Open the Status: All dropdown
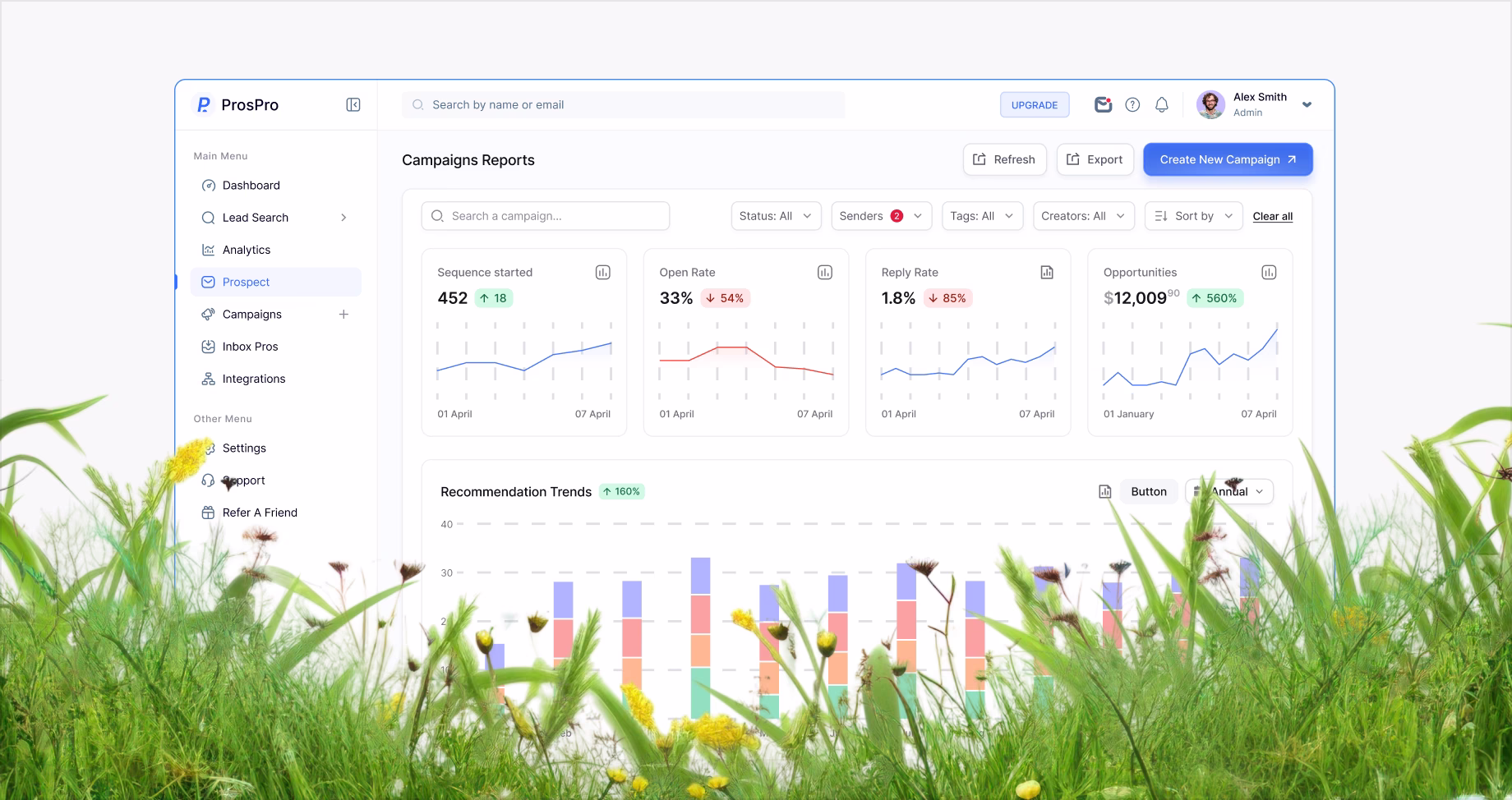The image size is (1512, 800). pos(776,216)
